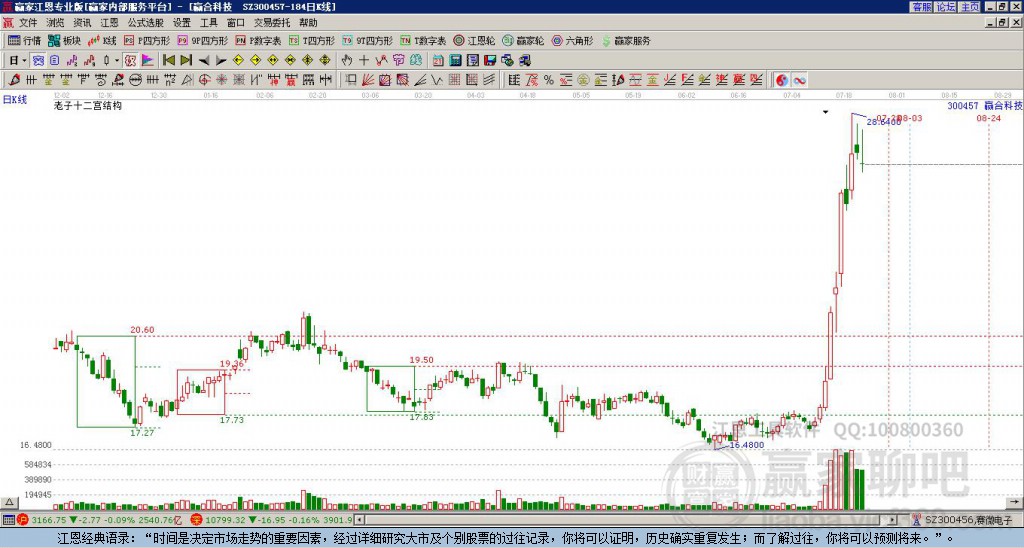Select the percent % tool
This screenshot has width=1024, height=548.
pos(549,80)
